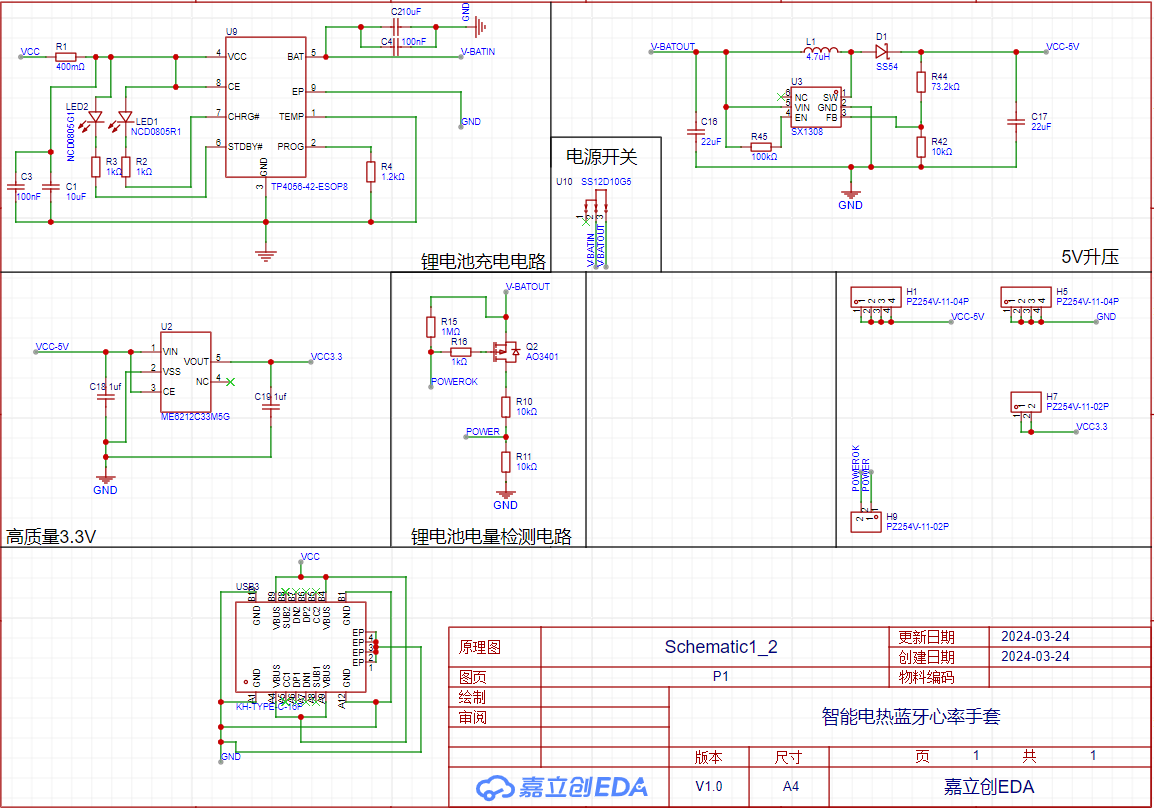This screenshot has width=1154, height=808.
Task: Click resistor R45 100kΩ
Action: [760, 146]
